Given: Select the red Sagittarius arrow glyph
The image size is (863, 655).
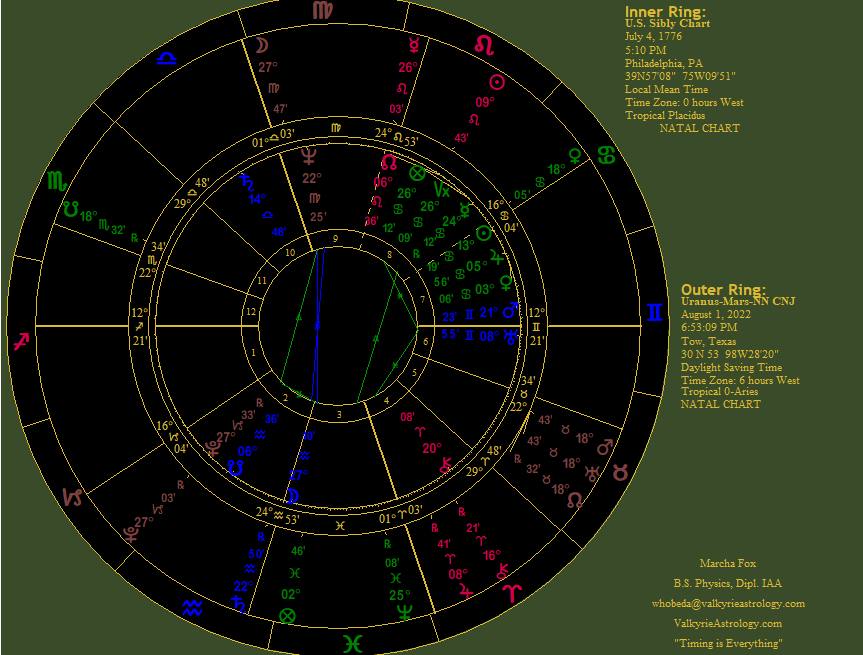Looking at the screenshot, I should pos(20,341).
